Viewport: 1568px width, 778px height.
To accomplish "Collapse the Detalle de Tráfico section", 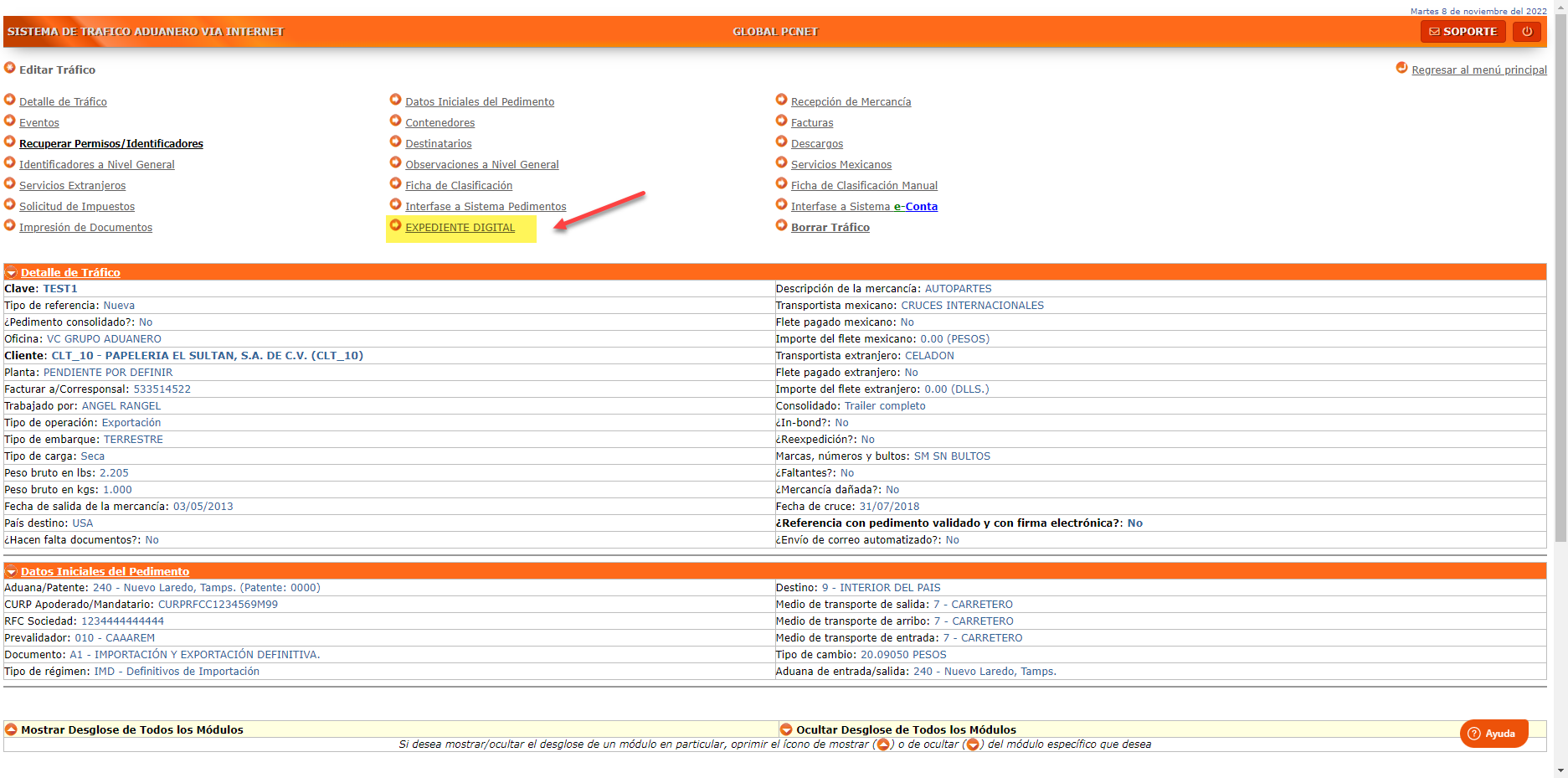I will (x=10, y=272).
